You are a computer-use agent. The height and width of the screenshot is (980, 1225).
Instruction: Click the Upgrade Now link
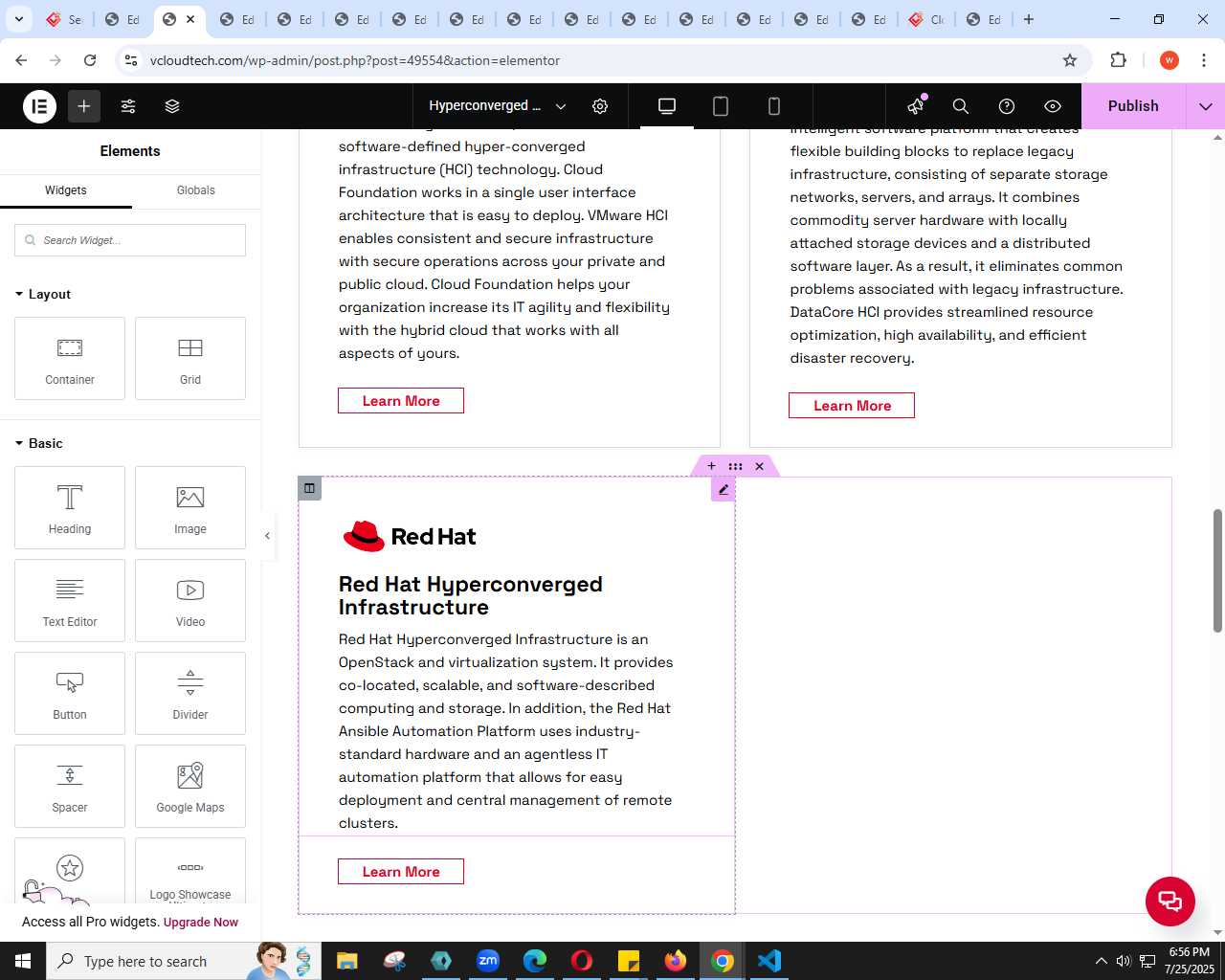point(201,923)
